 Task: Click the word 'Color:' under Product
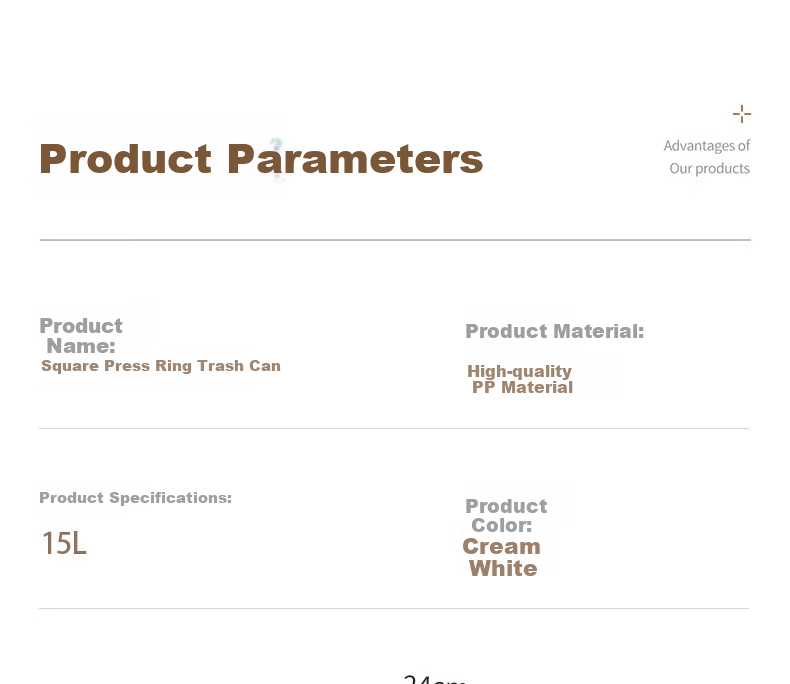(x=502, y=525)
